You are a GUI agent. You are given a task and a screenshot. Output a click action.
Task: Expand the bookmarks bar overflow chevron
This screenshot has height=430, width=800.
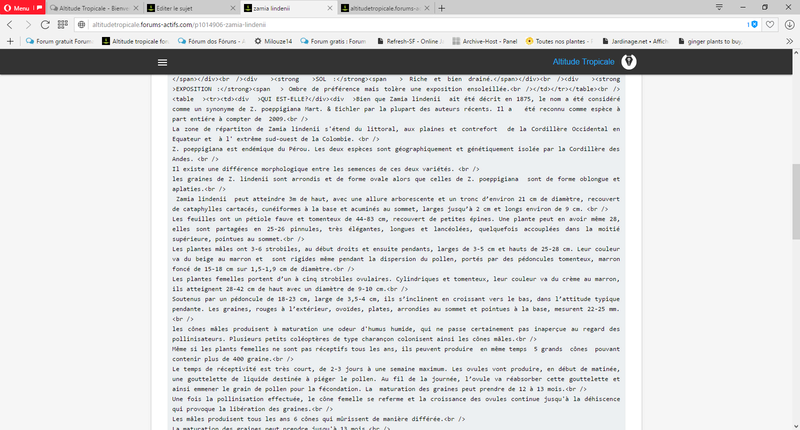[789, 41]
